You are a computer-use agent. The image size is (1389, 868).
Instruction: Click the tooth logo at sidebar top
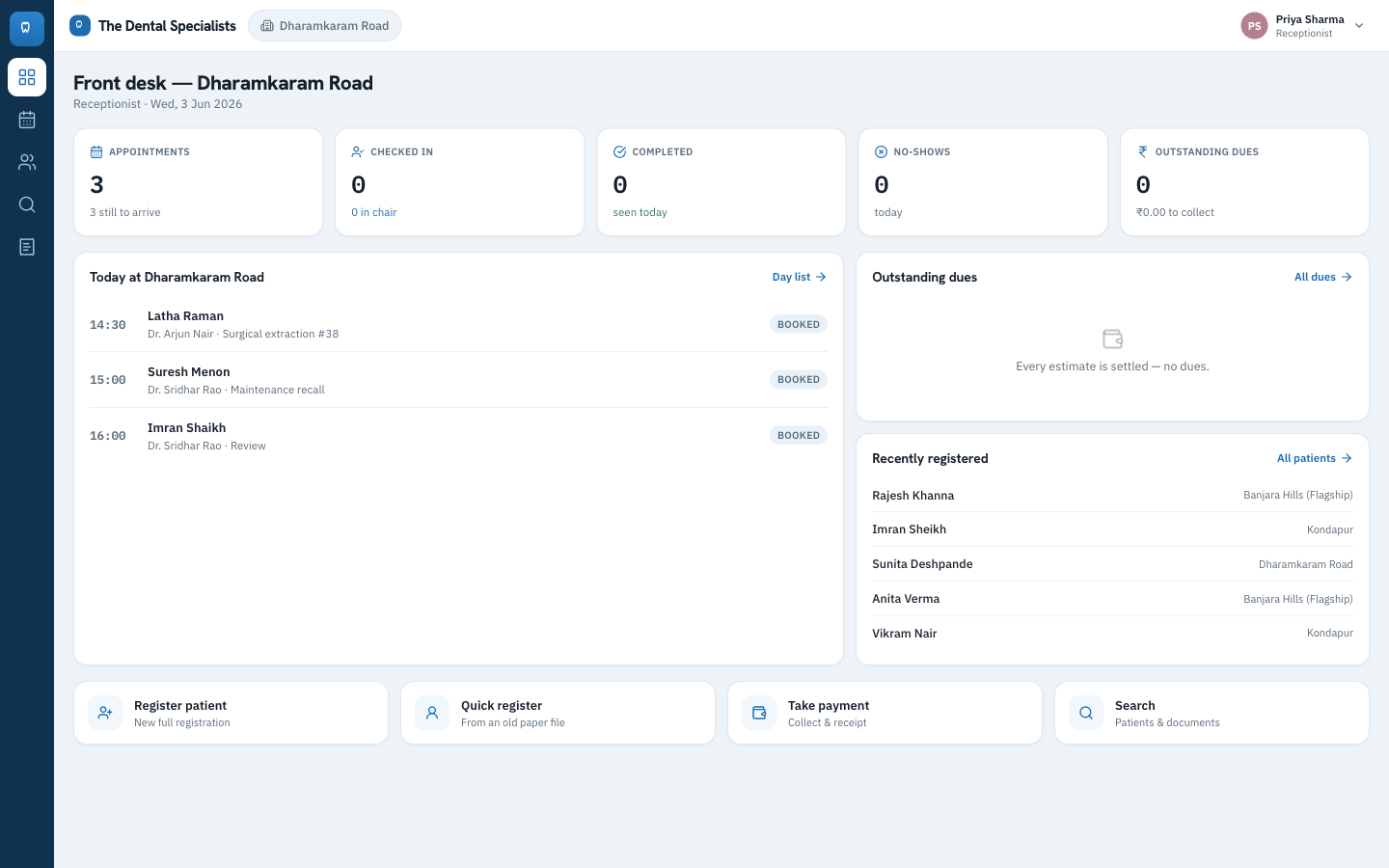(27, 28)
